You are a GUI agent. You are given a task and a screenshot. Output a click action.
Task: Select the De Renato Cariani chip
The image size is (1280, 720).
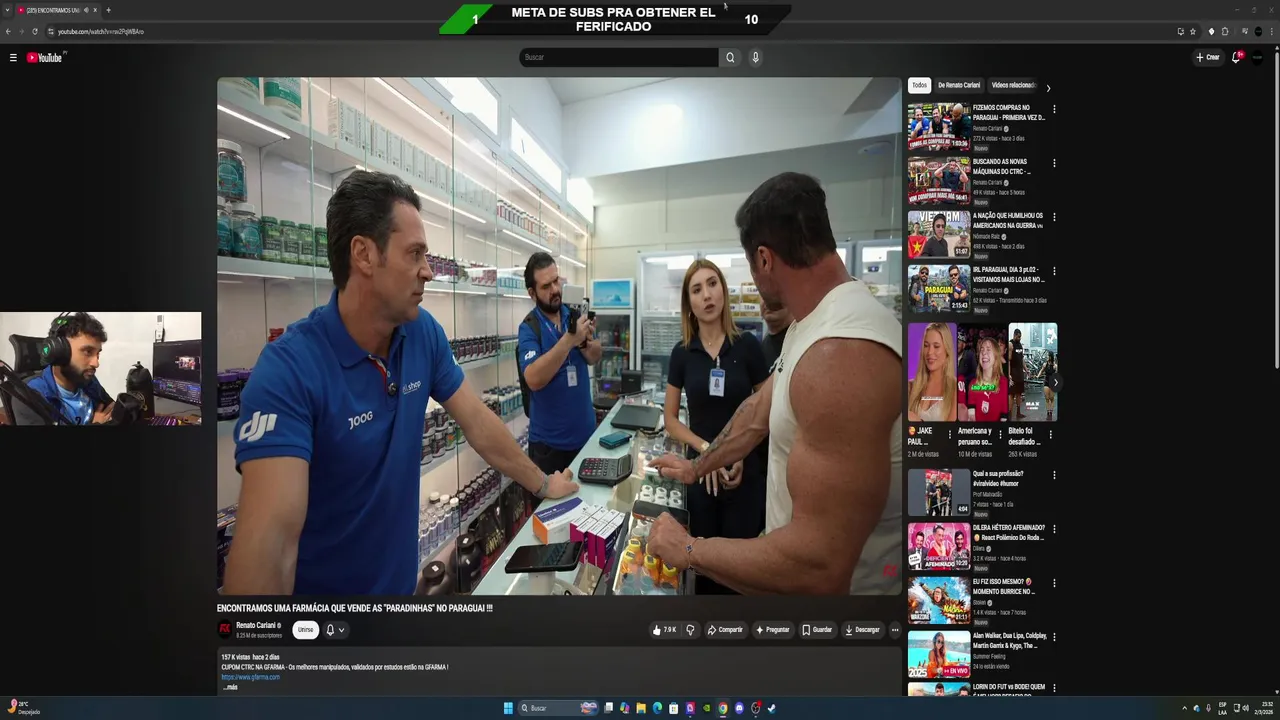pyautogui.click(x=959, y=85)
